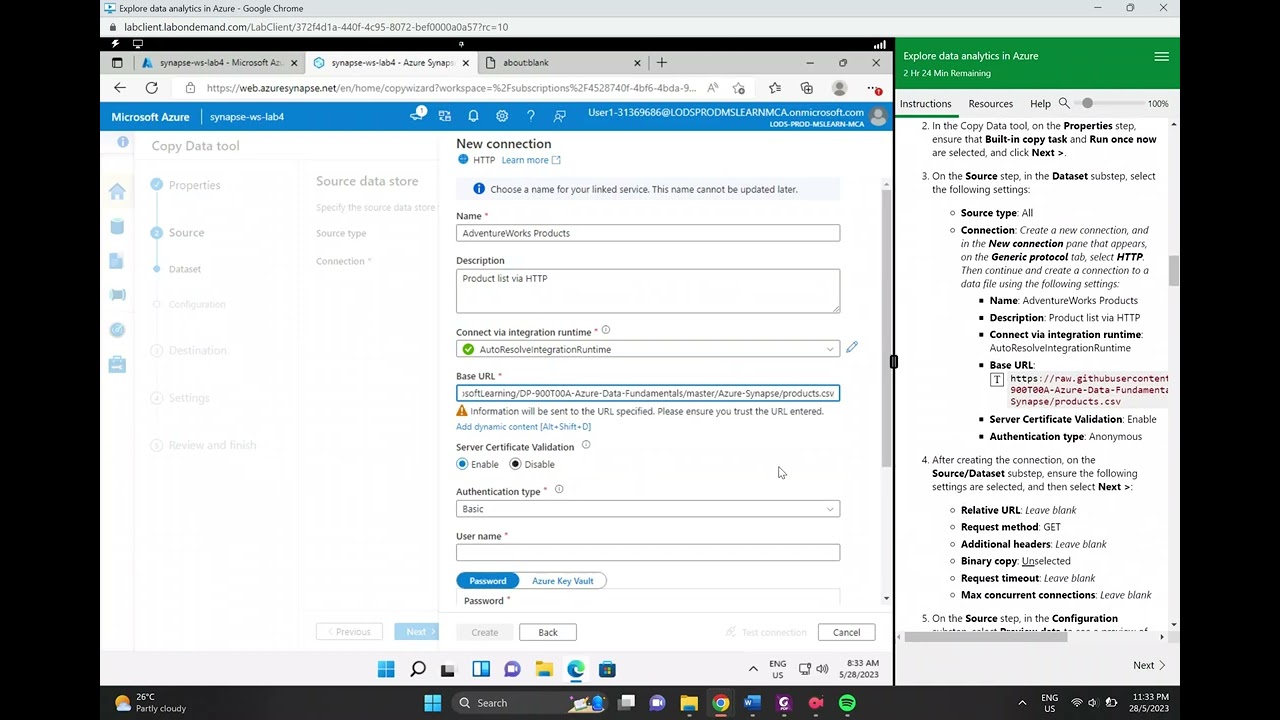Switch credential mode to Azure Key Vault
Image resolution: width=1280 pixels, height=720 pixels.
563,580
